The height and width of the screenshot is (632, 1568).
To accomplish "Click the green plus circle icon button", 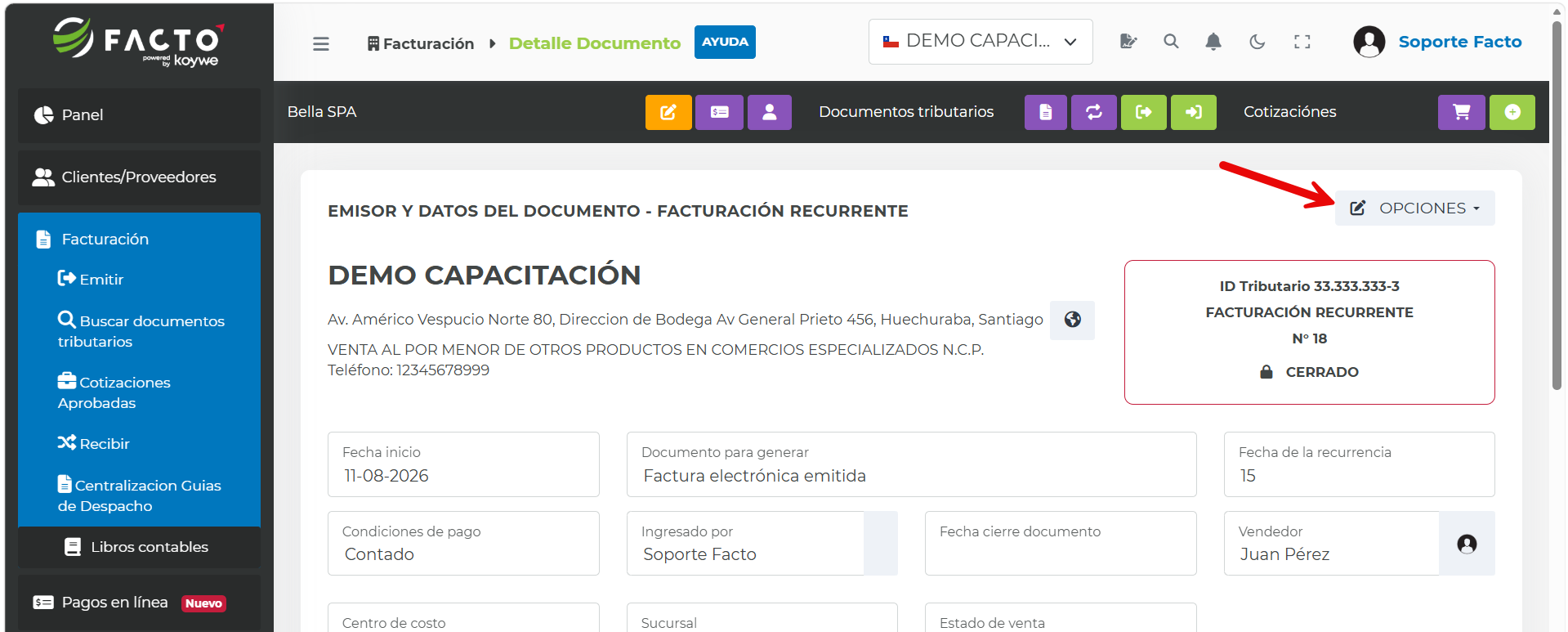I will [1512, 112].
